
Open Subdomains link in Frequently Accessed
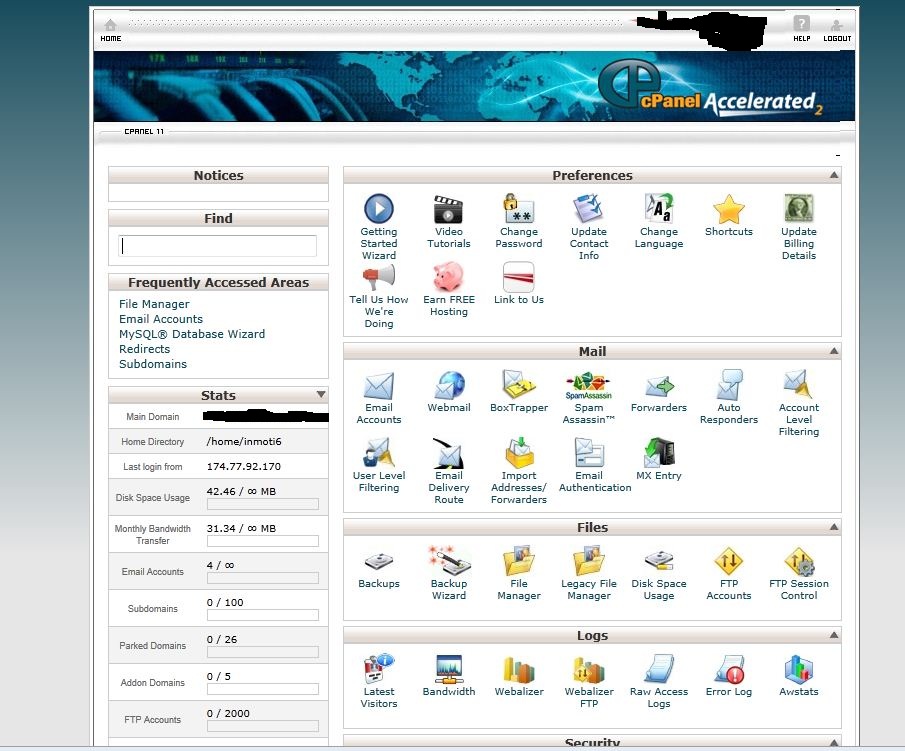[153, 364]
